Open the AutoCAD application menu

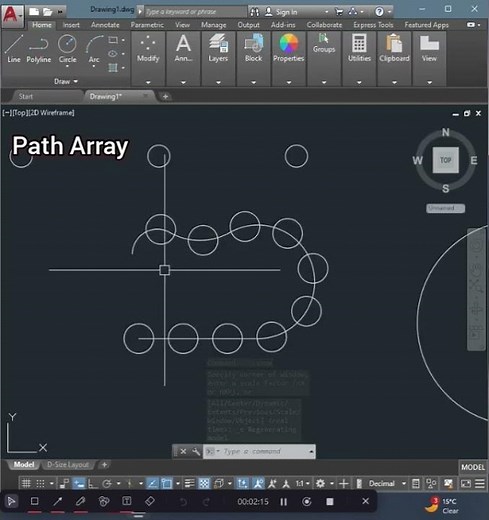click(x=12, y=15)
